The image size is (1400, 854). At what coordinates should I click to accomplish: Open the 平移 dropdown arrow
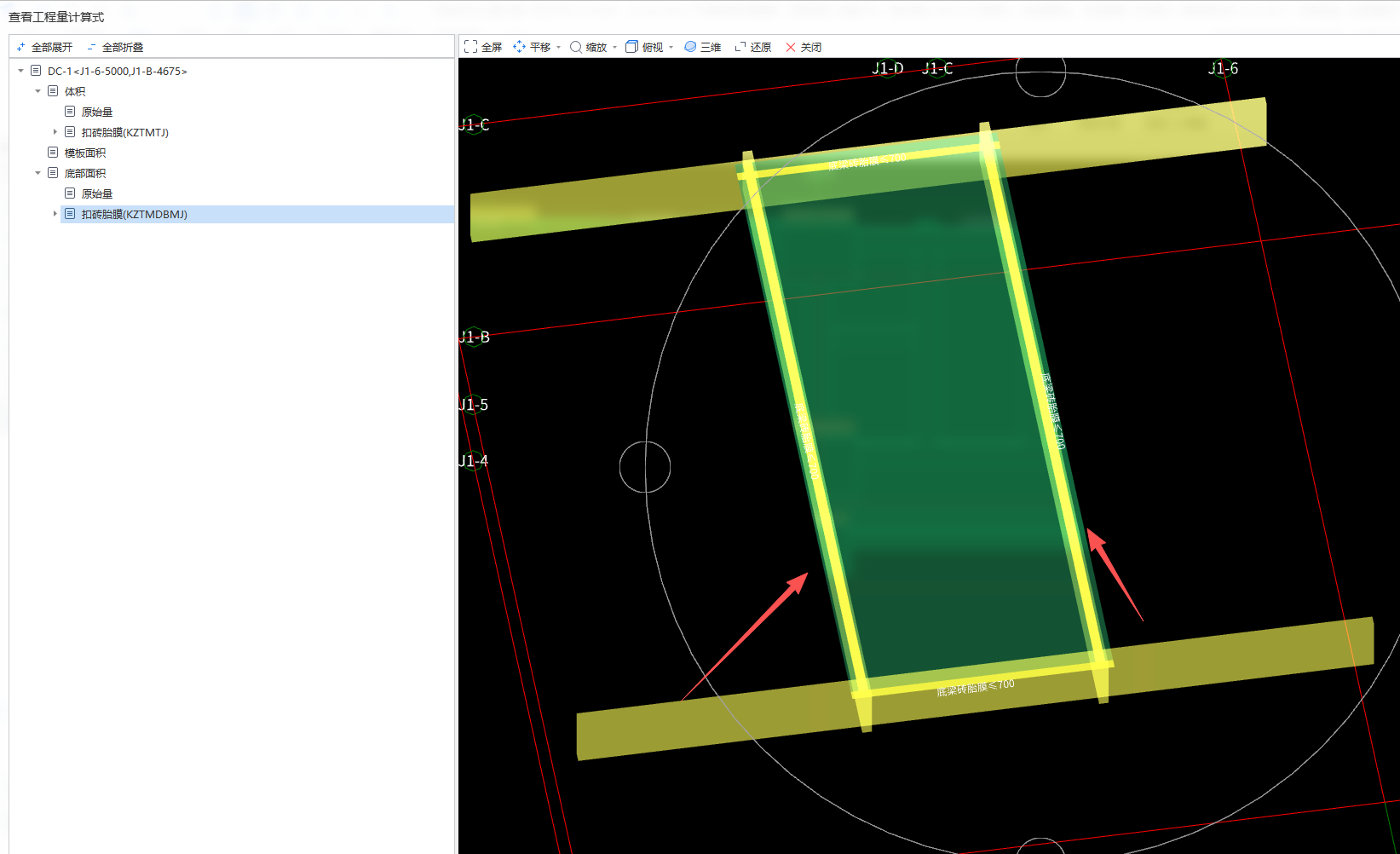pos(559,48)
